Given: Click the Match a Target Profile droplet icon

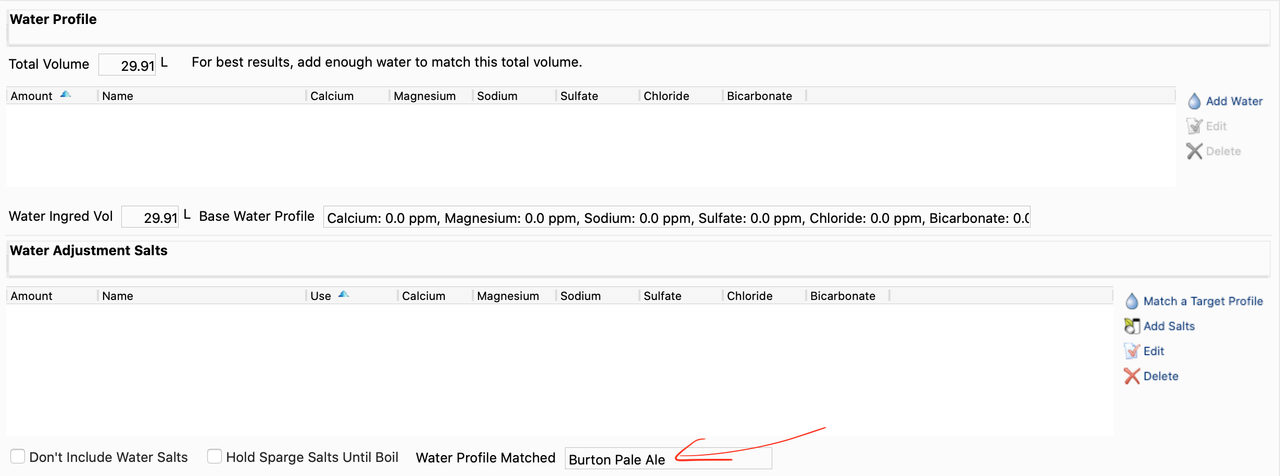Looking at the screenshot, I should (x=1132, y=301).
